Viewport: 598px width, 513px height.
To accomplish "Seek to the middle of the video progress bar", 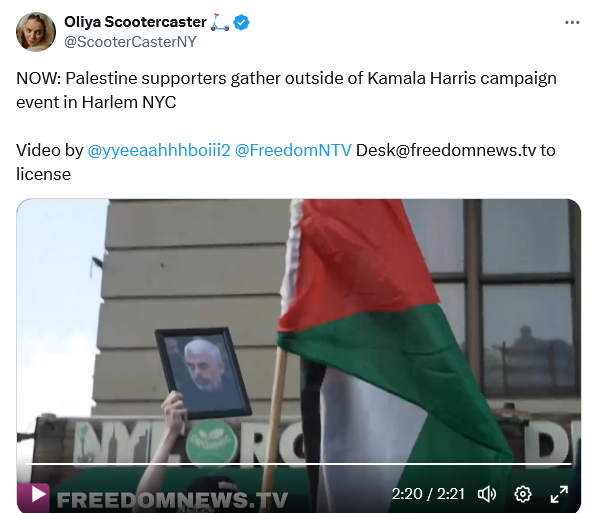I will (x=298, y=464).
